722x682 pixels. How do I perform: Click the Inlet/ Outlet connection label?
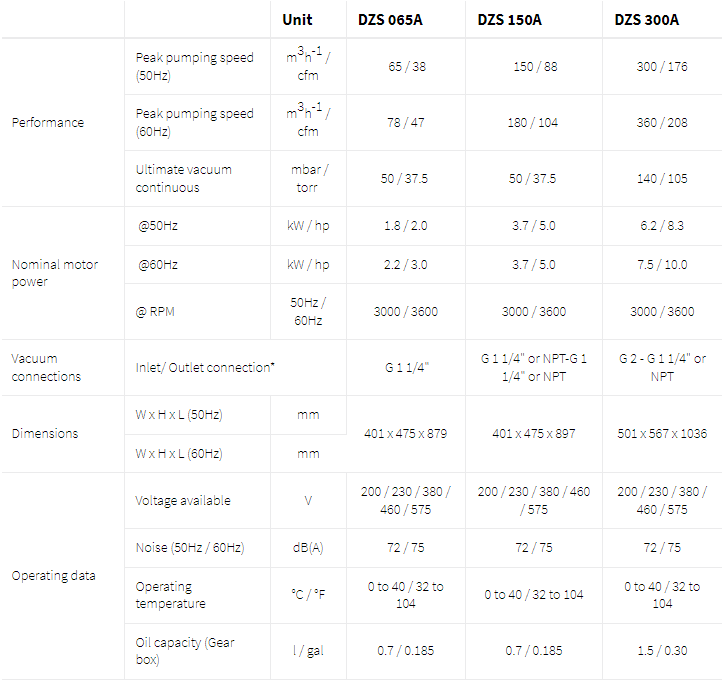205,367
